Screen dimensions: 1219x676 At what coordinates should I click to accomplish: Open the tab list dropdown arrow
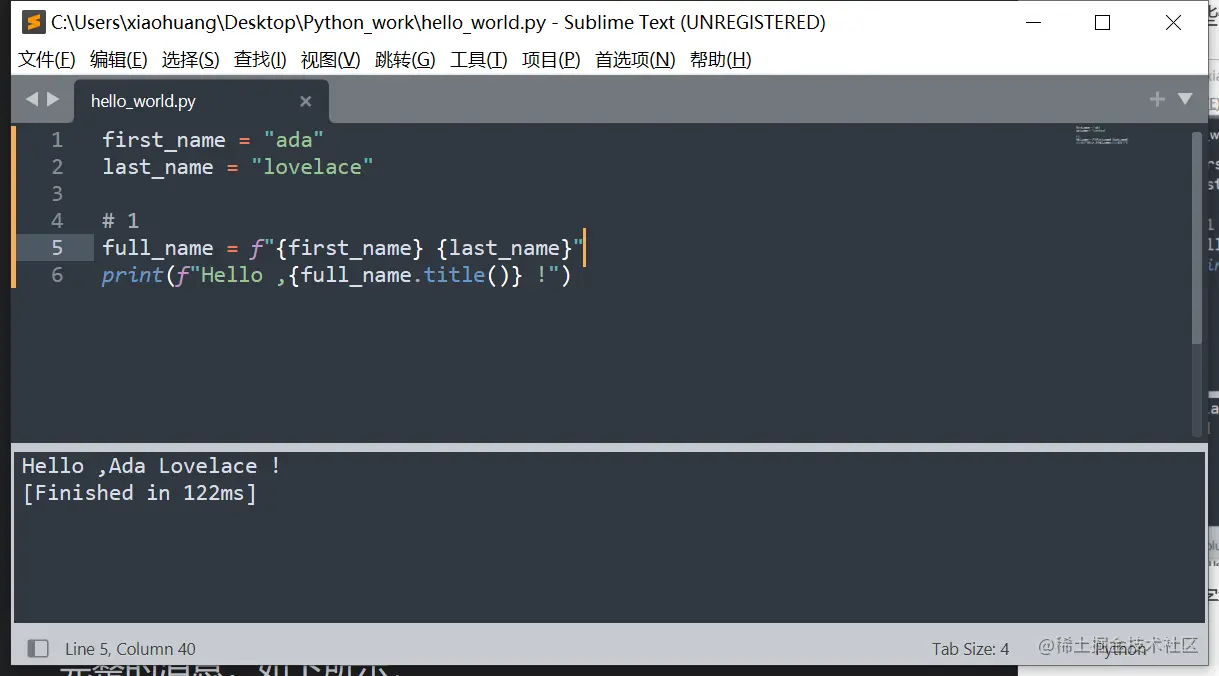[x=1185, y=99]
